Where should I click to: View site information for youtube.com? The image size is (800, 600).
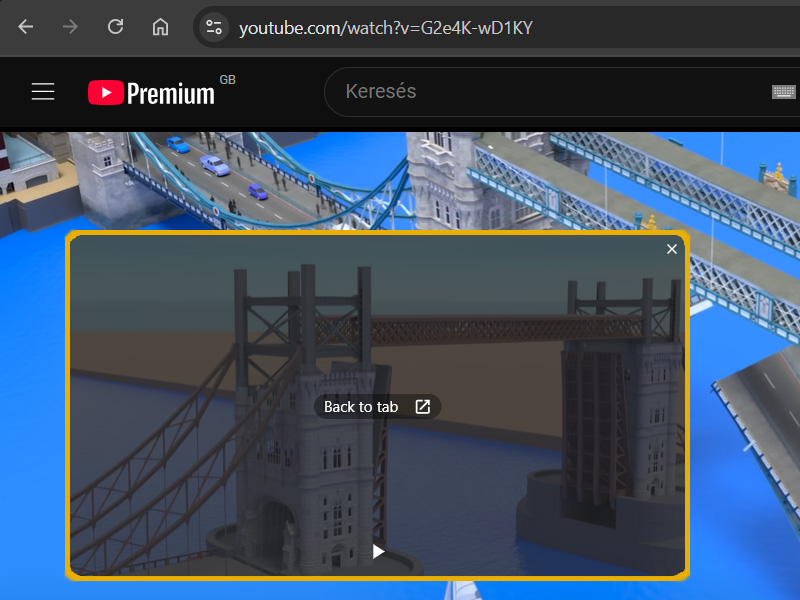pyautogui.click(x=213, y=27)
